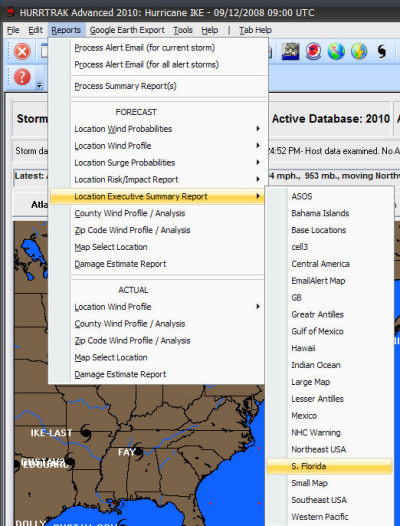Click the red X close toolbar icon

(x=22, y=52)
